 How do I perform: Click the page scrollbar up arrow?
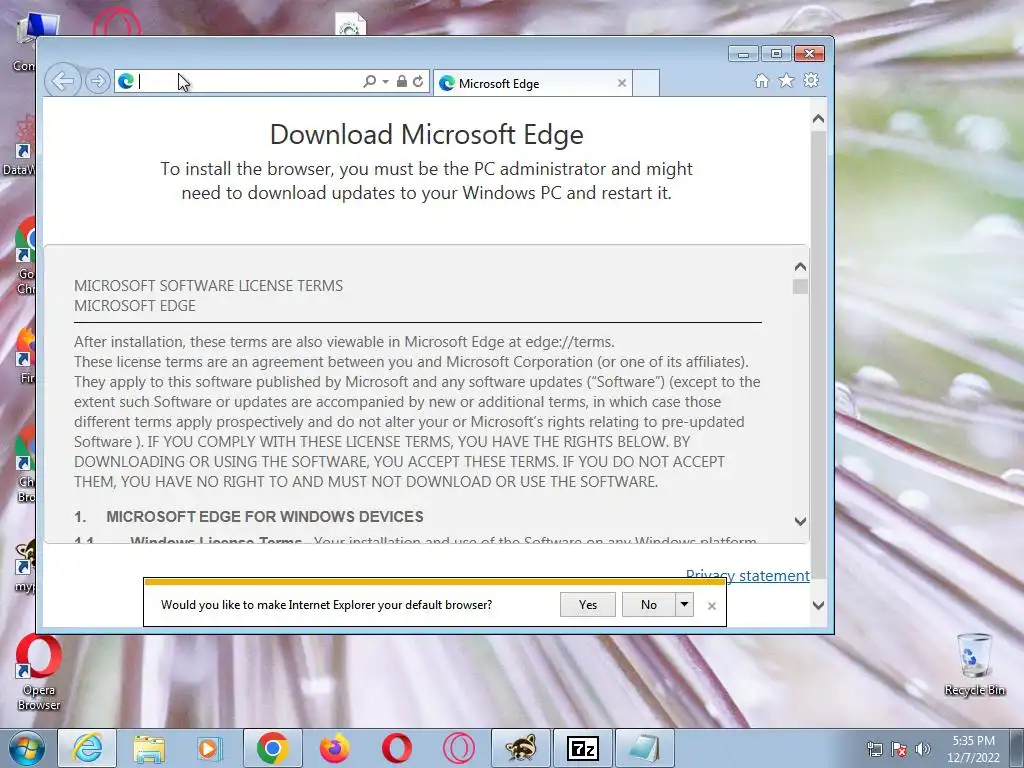pos(818,119)
